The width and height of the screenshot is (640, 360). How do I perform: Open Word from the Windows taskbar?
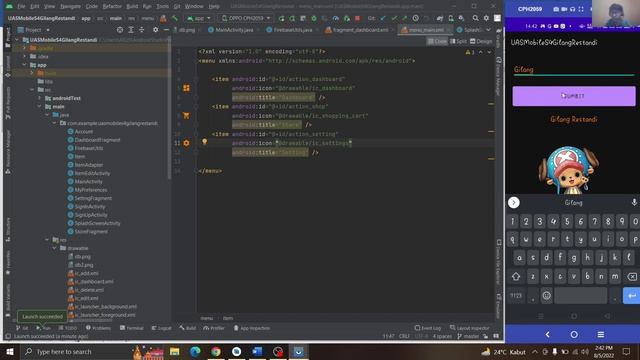(257, 351)
